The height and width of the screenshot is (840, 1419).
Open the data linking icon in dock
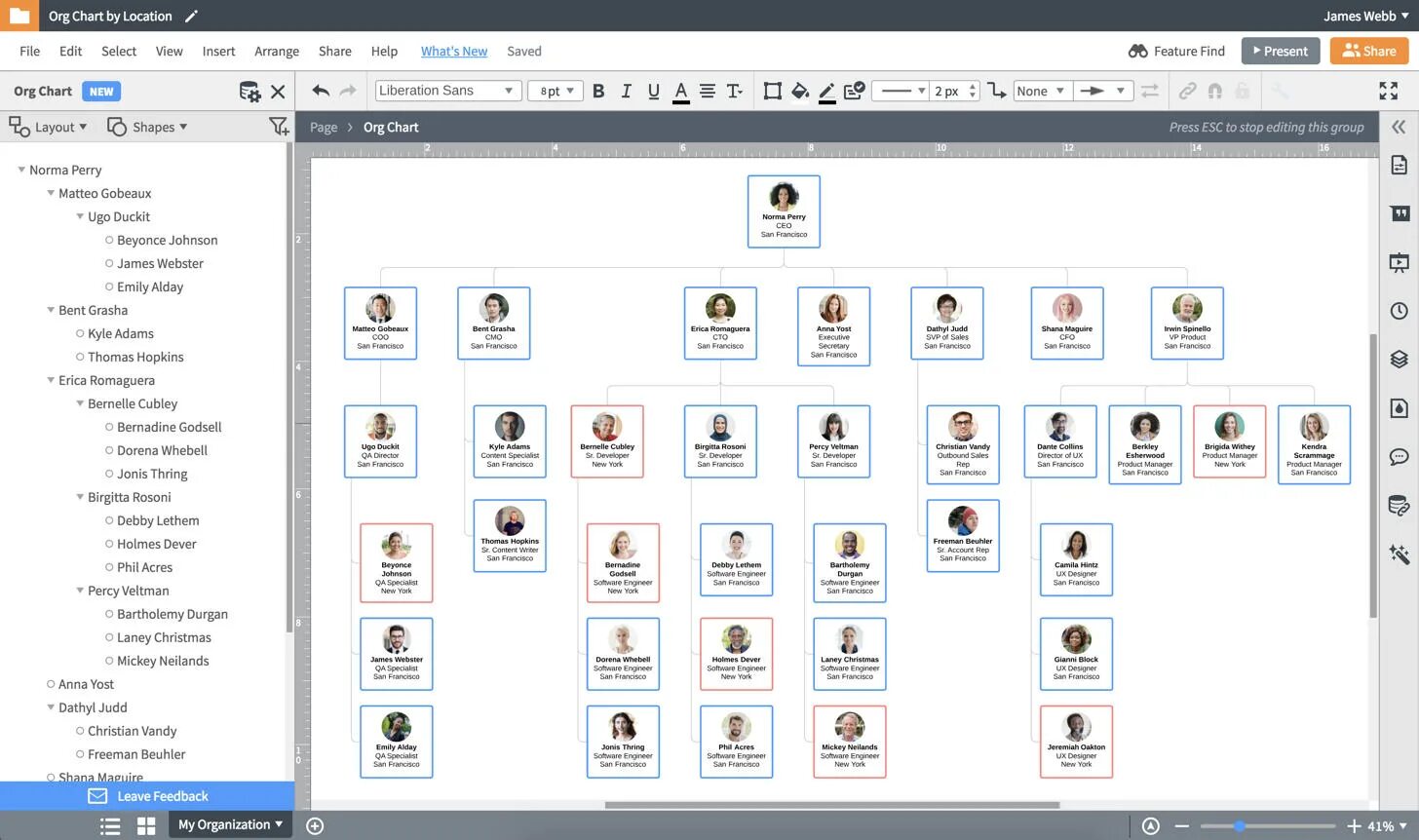coord(1399,506)
